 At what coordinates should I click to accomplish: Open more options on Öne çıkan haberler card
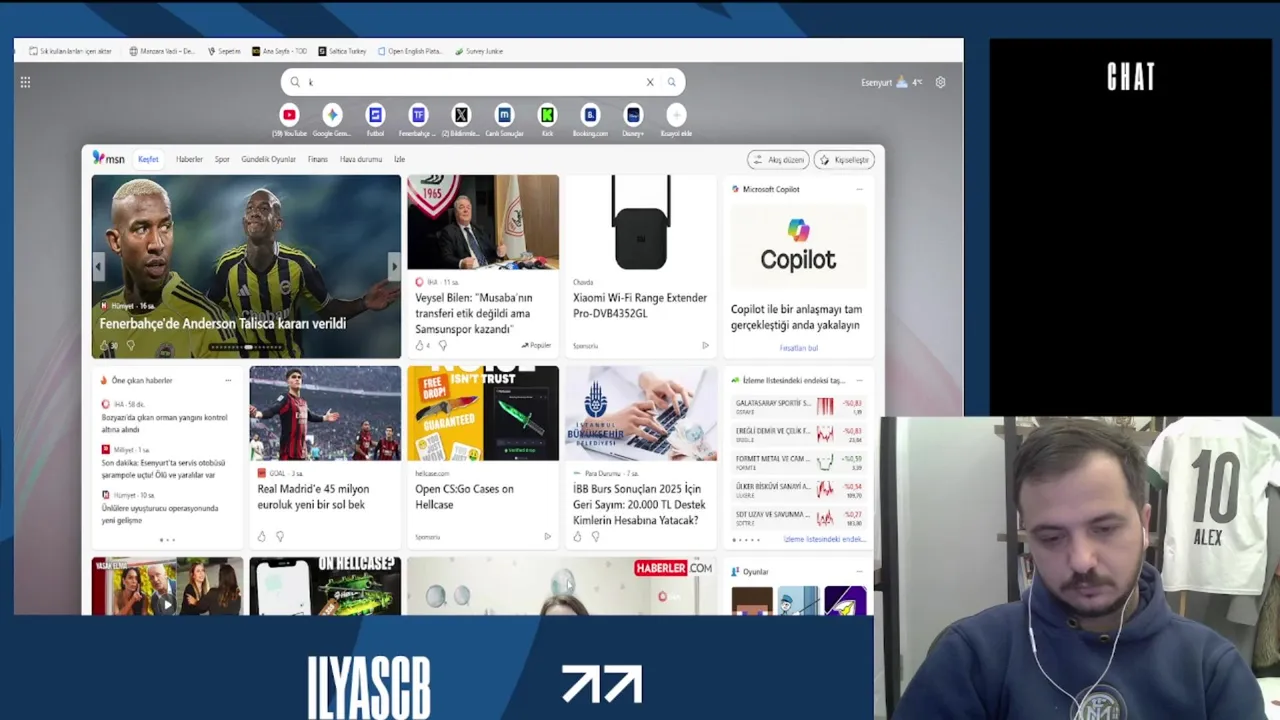point(228,380)
